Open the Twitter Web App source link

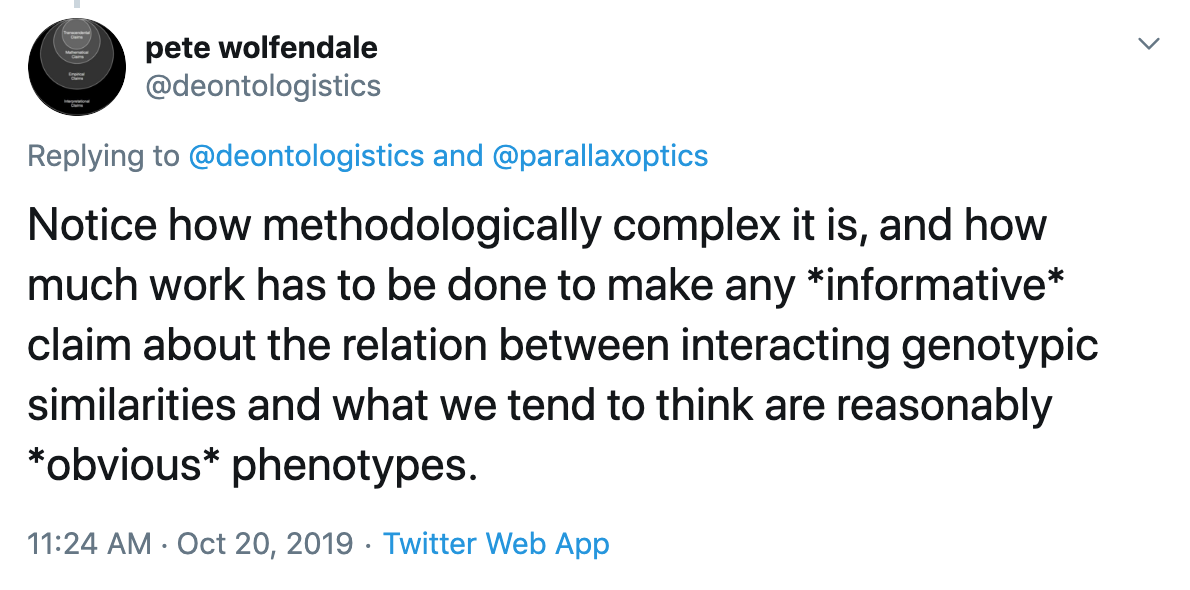coord(496,544)
